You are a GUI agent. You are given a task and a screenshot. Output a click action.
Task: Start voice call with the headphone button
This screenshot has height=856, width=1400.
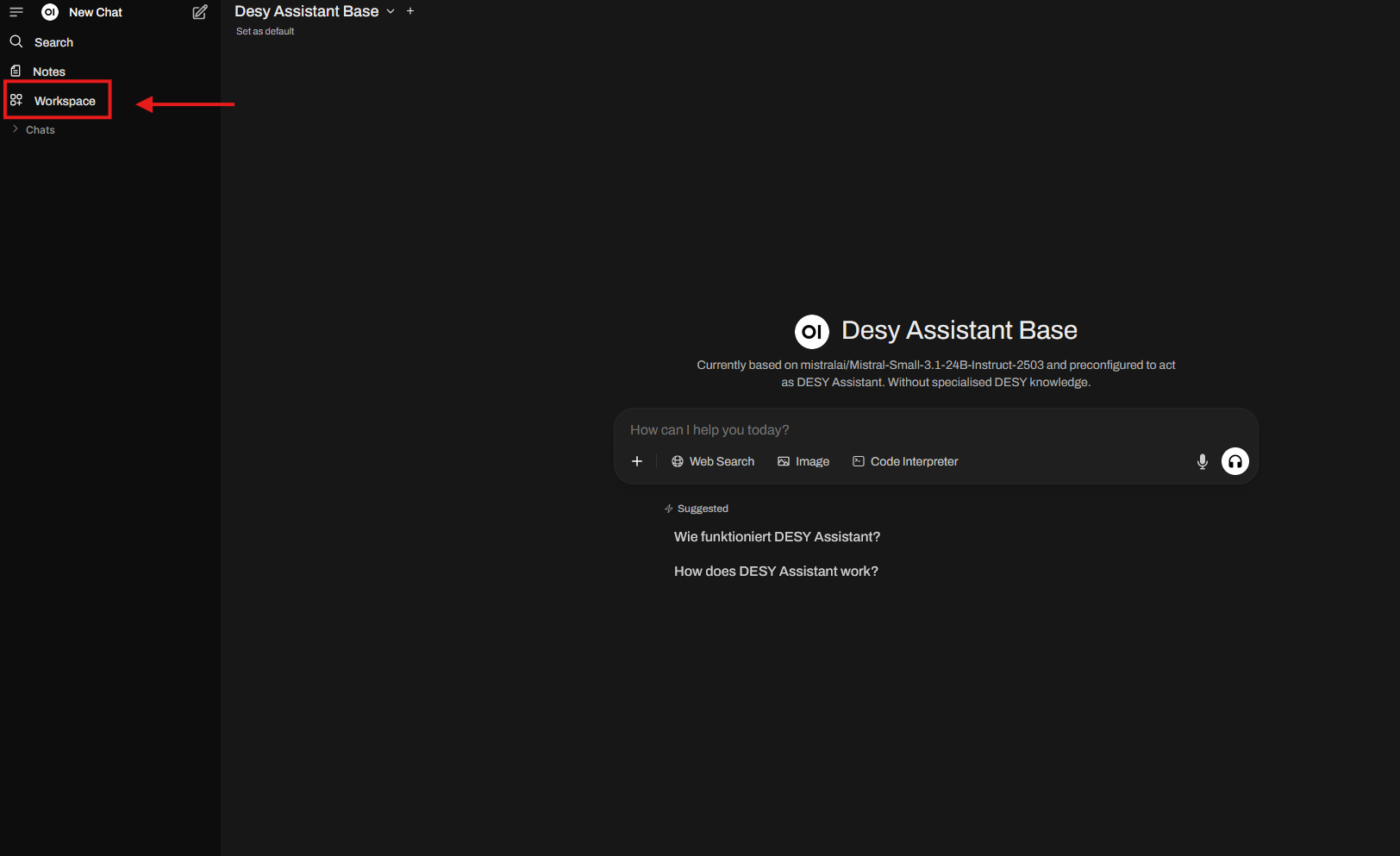tap(1235, 461)
